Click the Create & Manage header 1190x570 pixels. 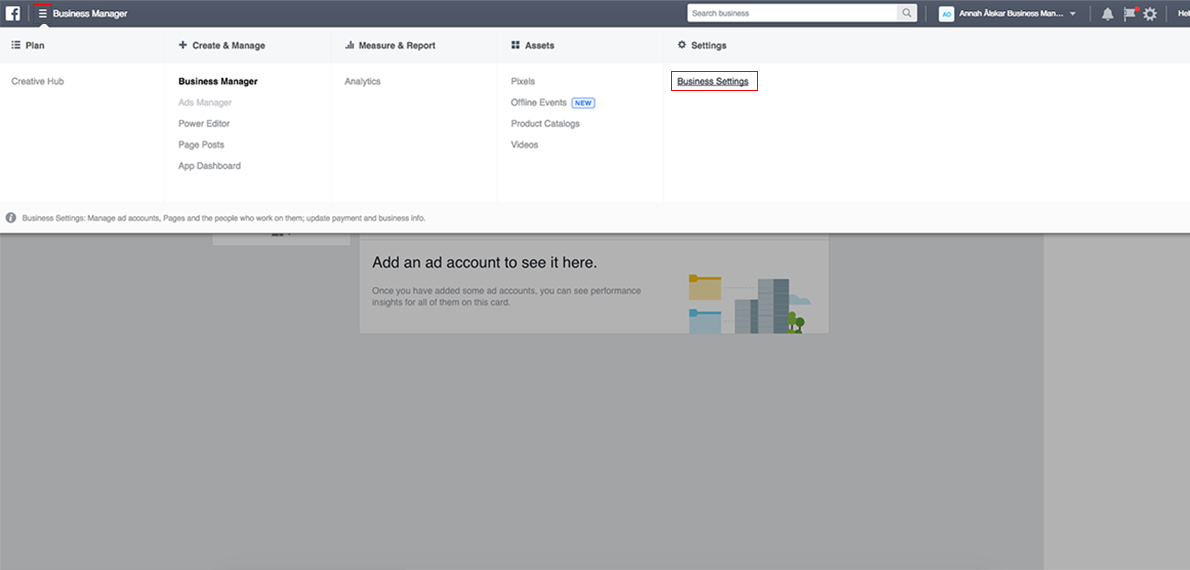coord(222,46)
